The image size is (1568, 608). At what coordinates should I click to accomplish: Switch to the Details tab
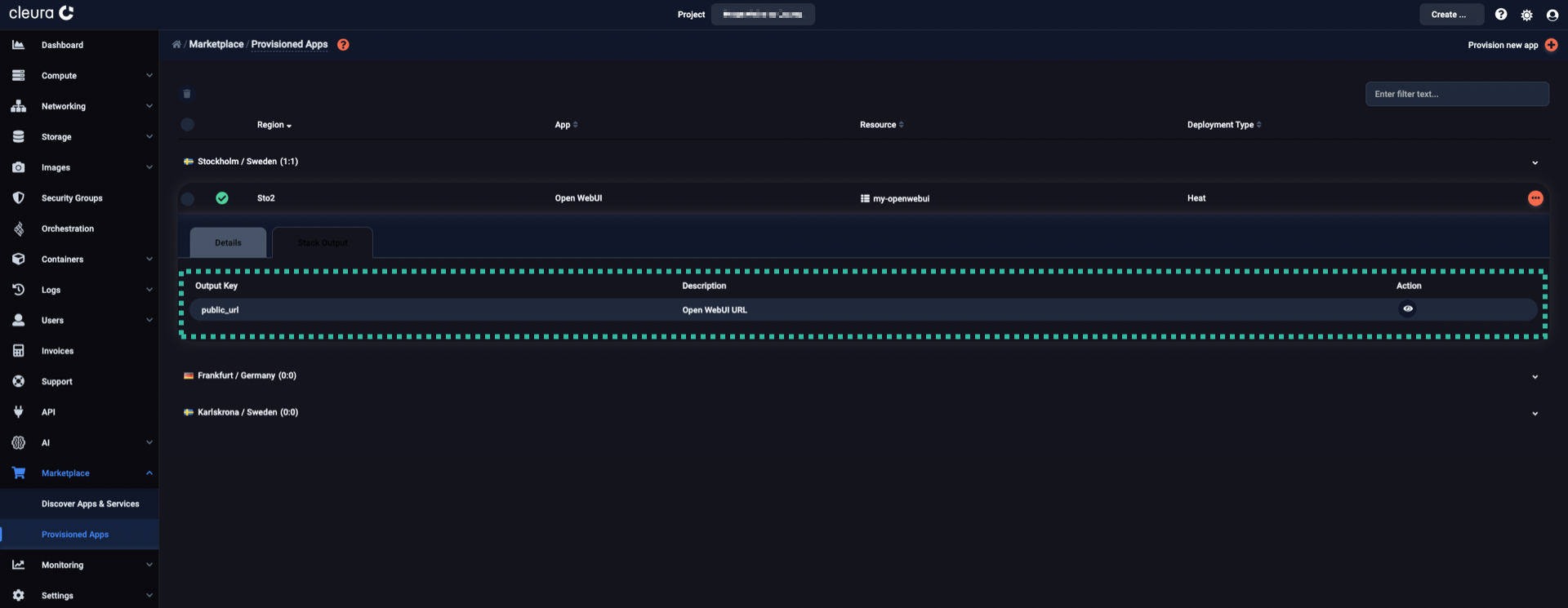[228, 242]
